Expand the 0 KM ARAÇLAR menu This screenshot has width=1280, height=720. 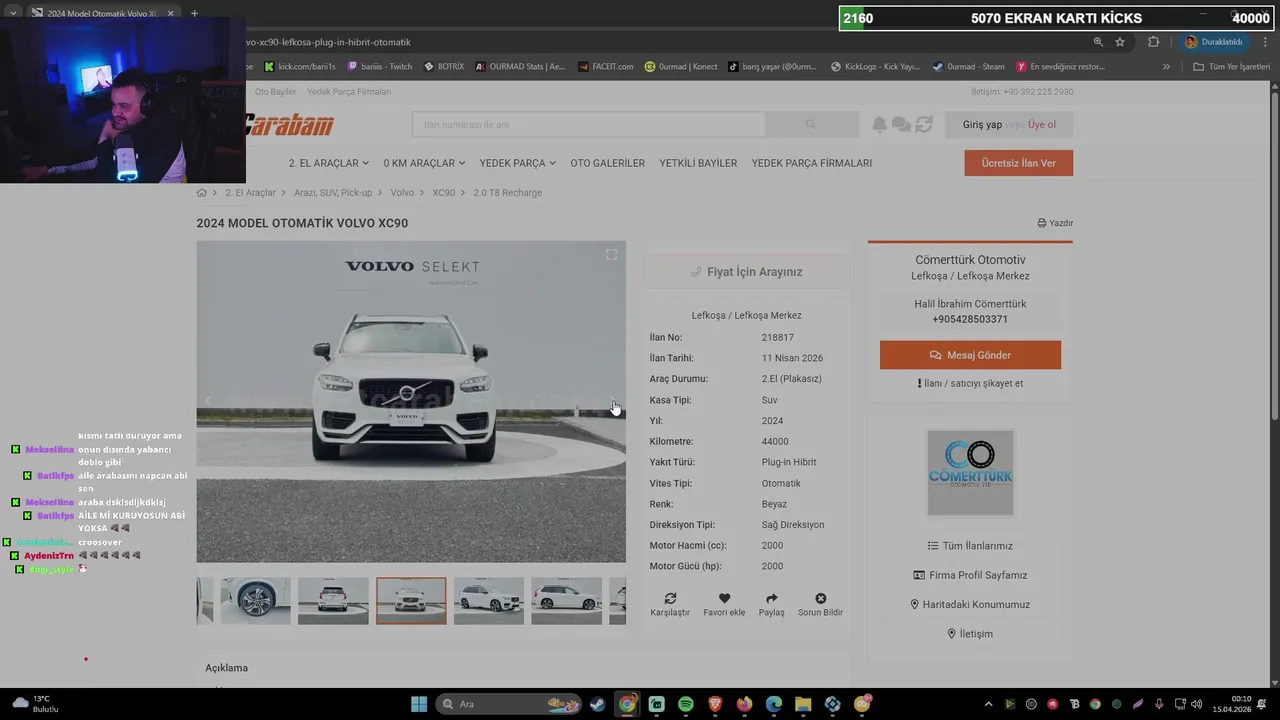424,163
